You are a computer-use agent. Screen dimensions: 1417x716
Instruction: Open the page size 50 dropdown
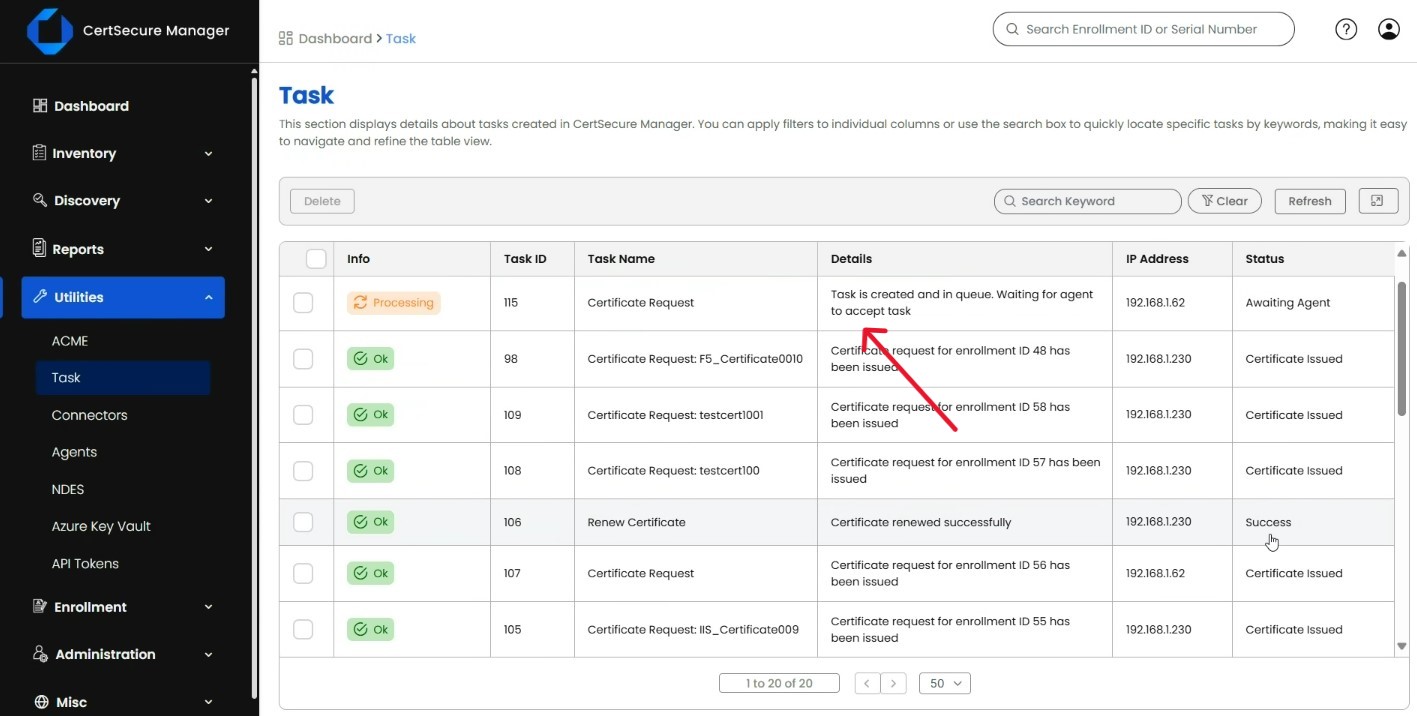coord(944,683)
